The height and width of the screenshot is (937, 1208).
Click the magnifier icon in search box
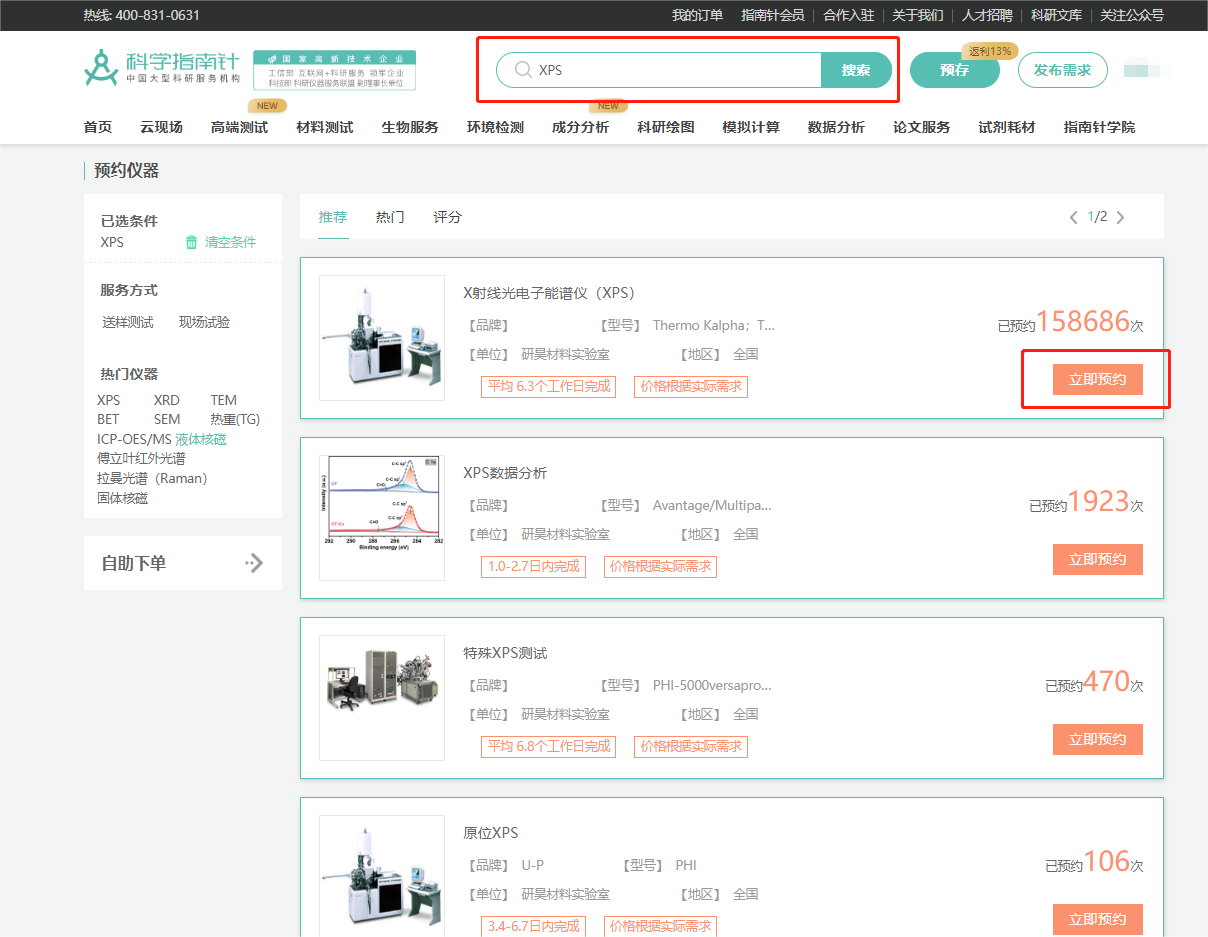522,70
